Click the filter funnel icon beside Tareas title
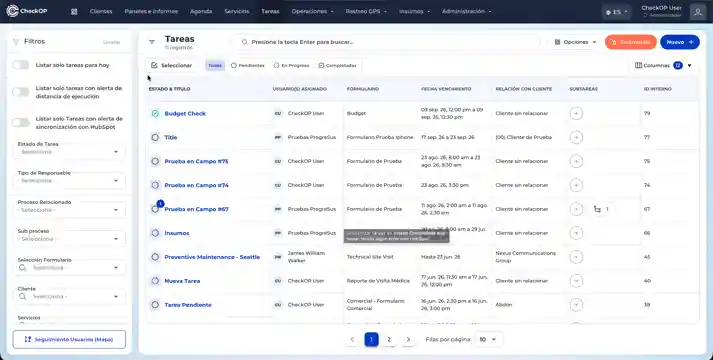 (x=152, y=42)
